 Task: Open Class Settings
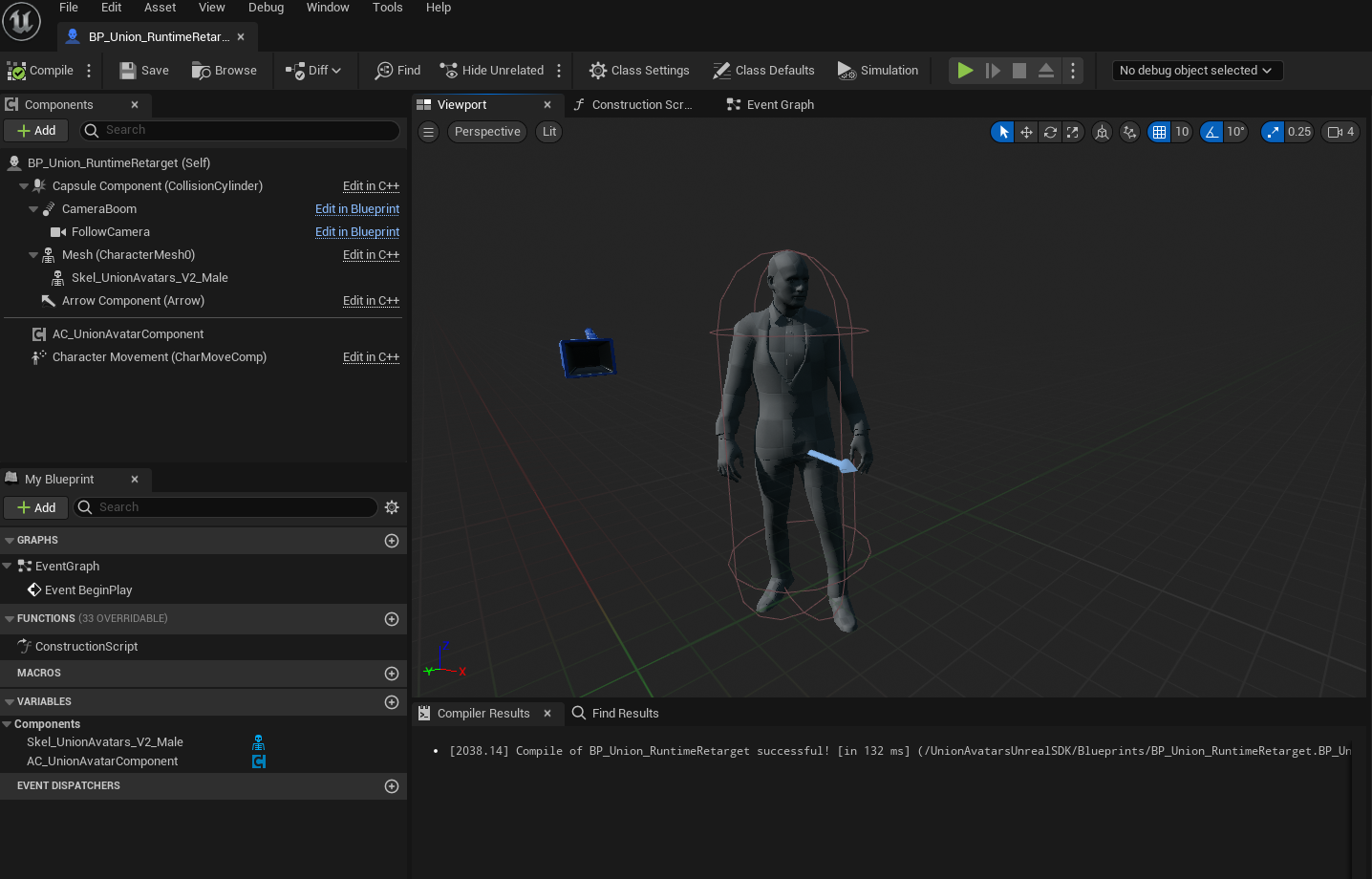point(639,71)
